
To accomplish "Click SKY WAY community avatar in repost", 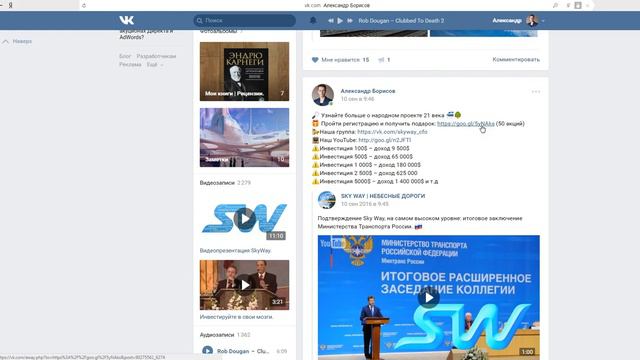I will click(x=327, y=200).
